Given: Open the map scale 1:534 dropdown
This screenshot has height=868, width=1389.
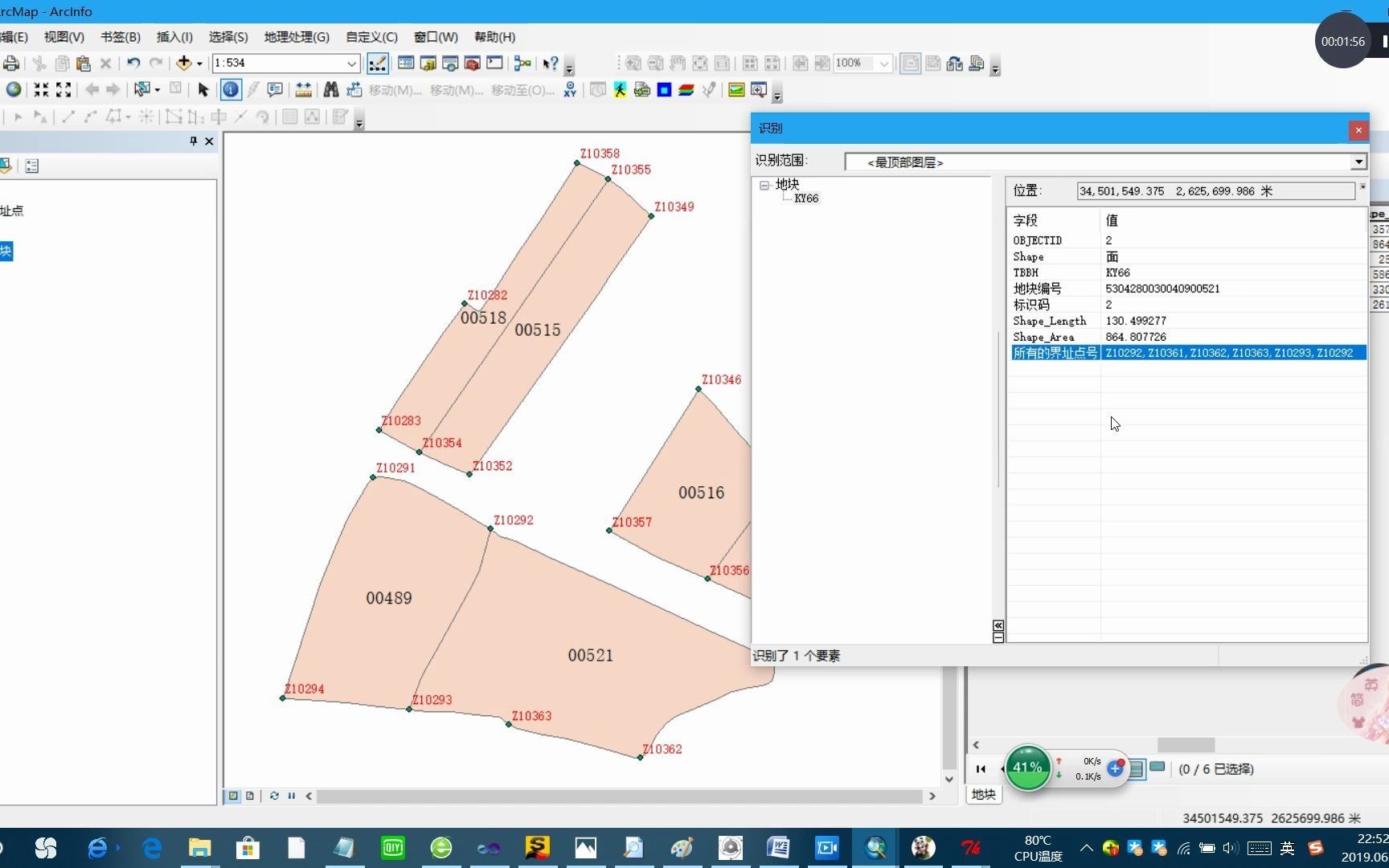Looking at the screenshot, I should coord(351,63).
